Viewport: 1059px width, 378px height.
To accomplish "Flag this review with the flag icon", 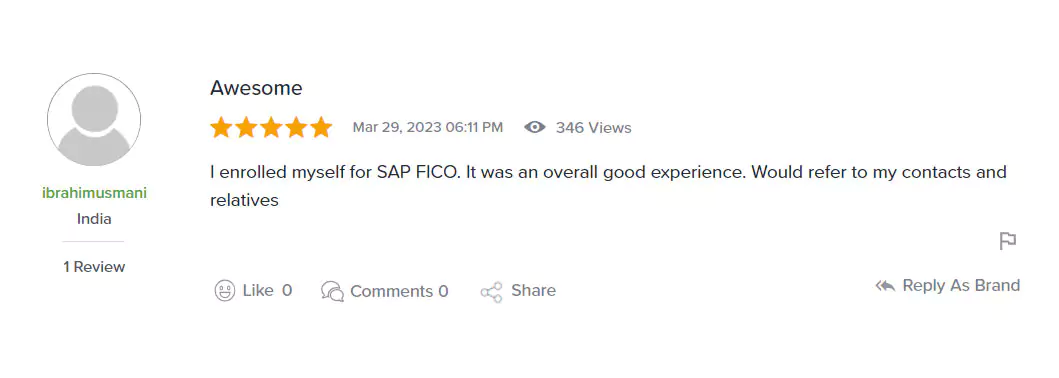I will (x=1008, y=240).
